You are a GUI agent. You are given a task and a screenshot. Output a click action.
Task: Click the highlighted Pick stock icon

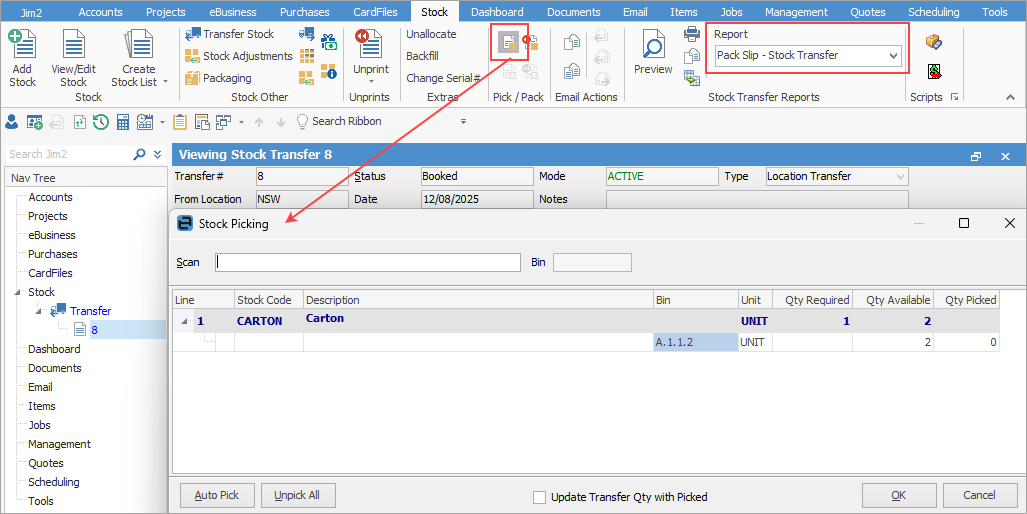click(x=509, y=42)
